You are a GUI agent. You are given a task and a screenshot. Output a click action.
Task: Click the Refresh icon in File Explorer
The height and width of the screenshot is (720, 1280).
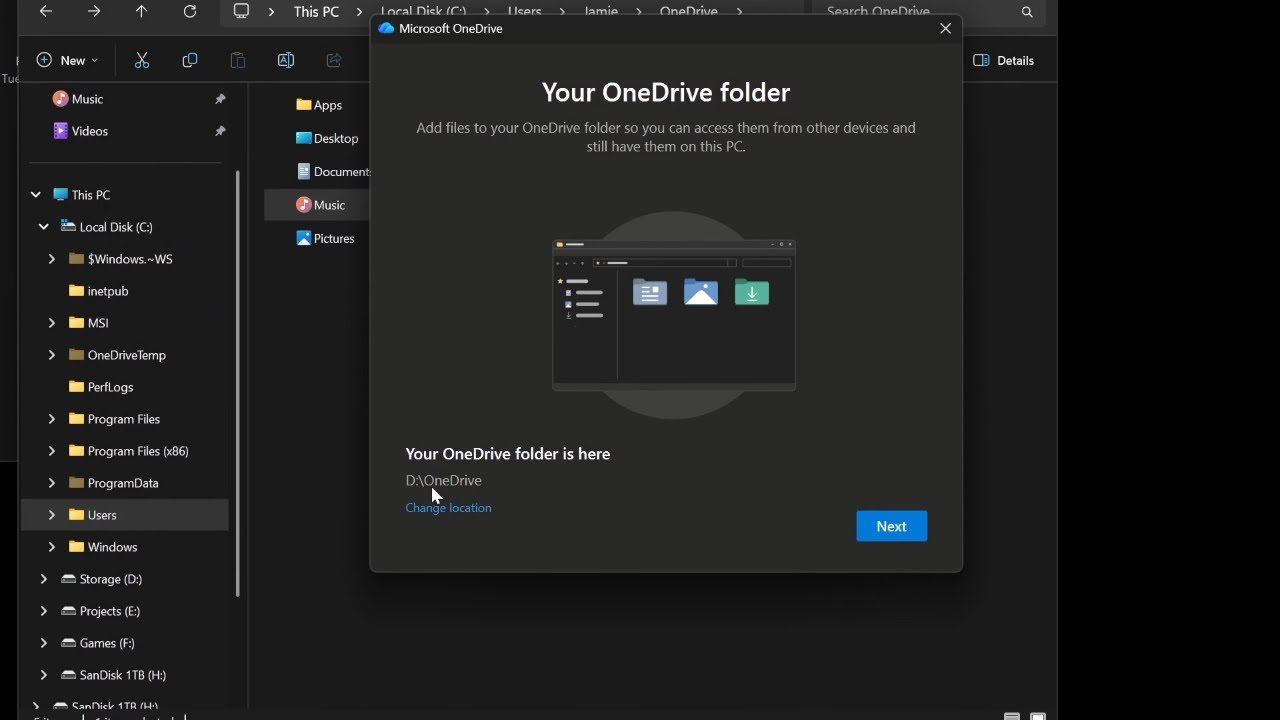click(x=190, y=12)
